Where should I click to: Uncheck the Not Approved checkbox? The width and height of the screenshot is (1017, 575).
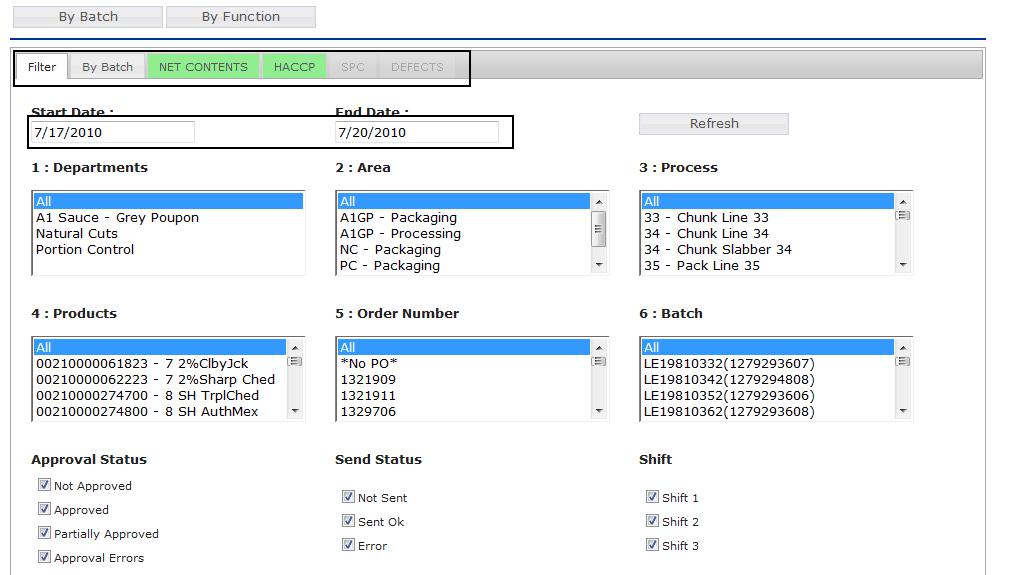44,485
